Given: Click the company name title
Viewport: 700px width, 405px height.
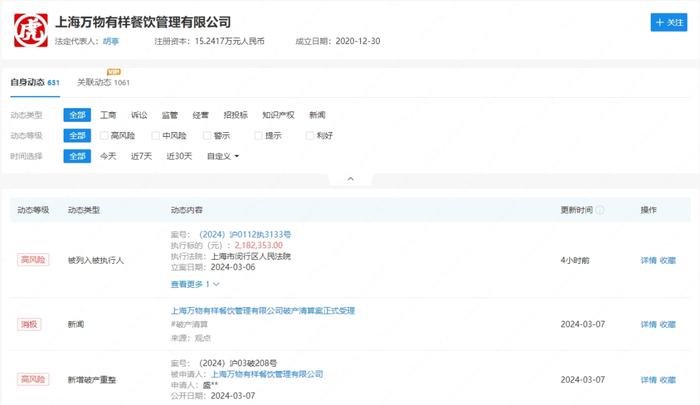Looking at the screenshot, I should click(x=143, y=22).
